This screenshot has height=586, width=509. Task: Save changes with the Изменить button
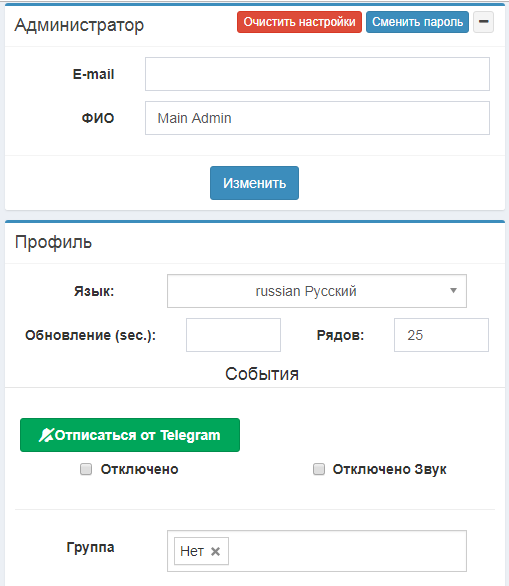pyautogui.click(x=254, y=183)
